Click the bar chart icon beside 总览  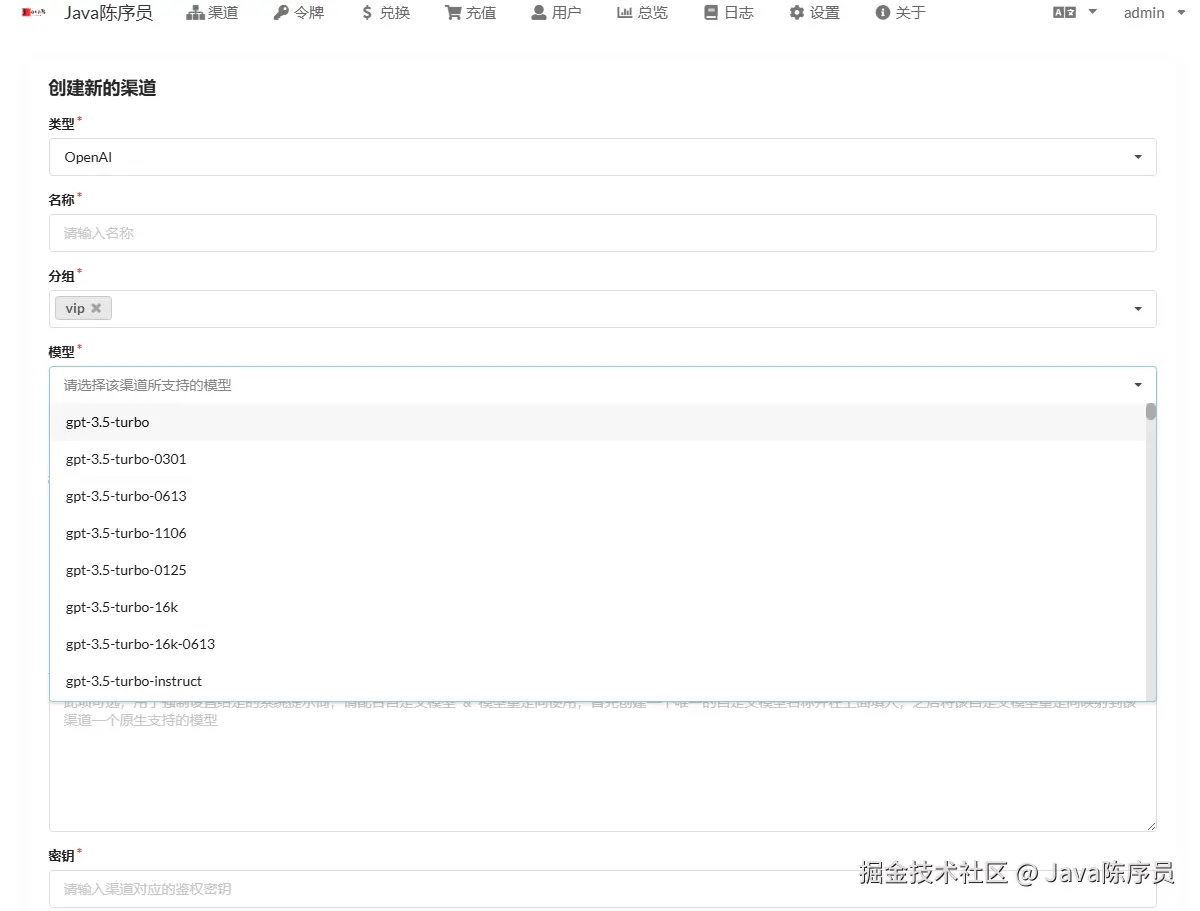(x=625, y=13)
